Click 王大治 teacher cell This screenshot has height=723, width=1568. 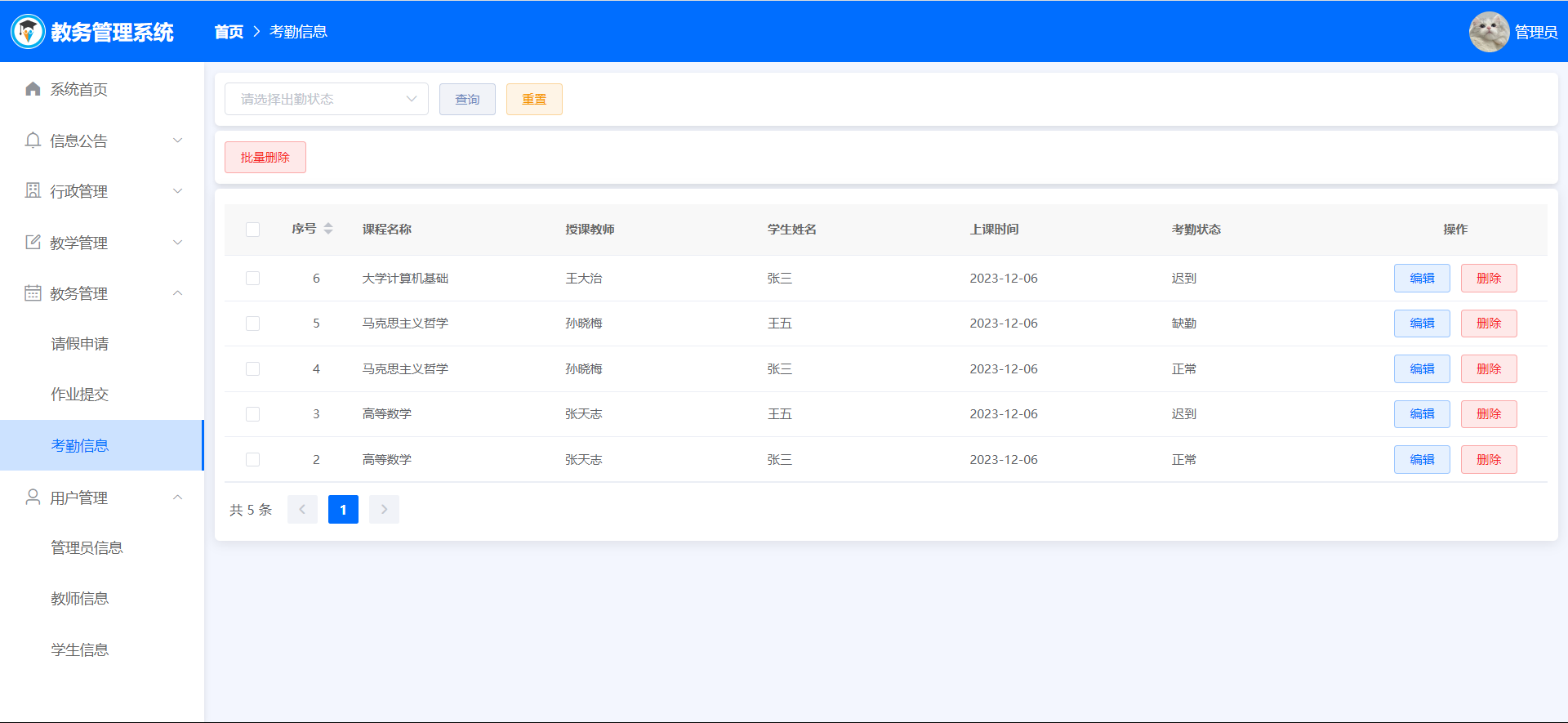coord(583,279)
